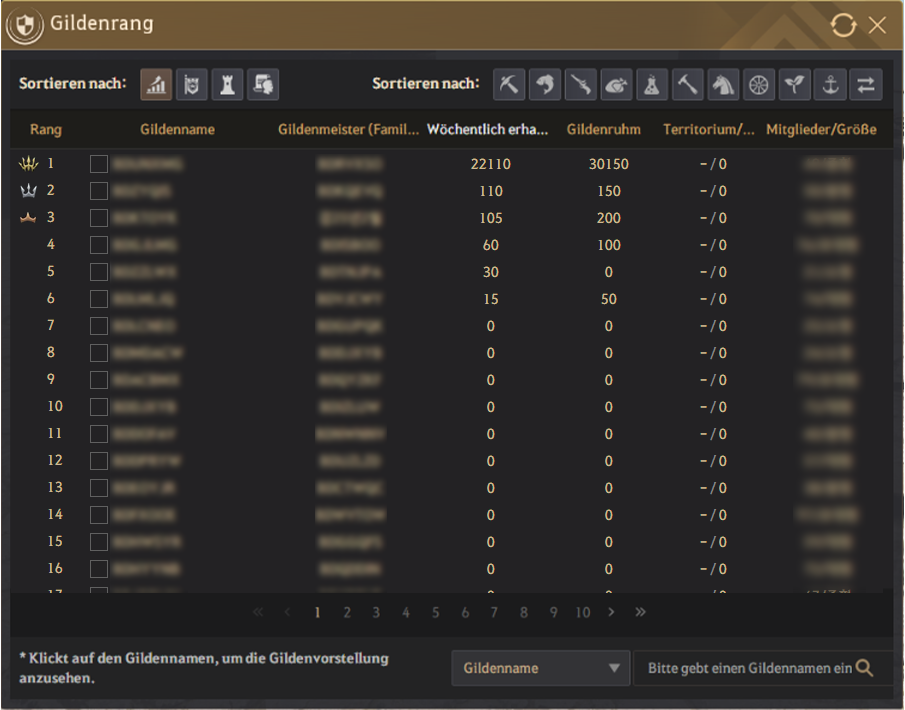The width and height of the screenshot is (905, 710).
Task: Open the Gildenname search type dropdown
Action: [540, 668]
